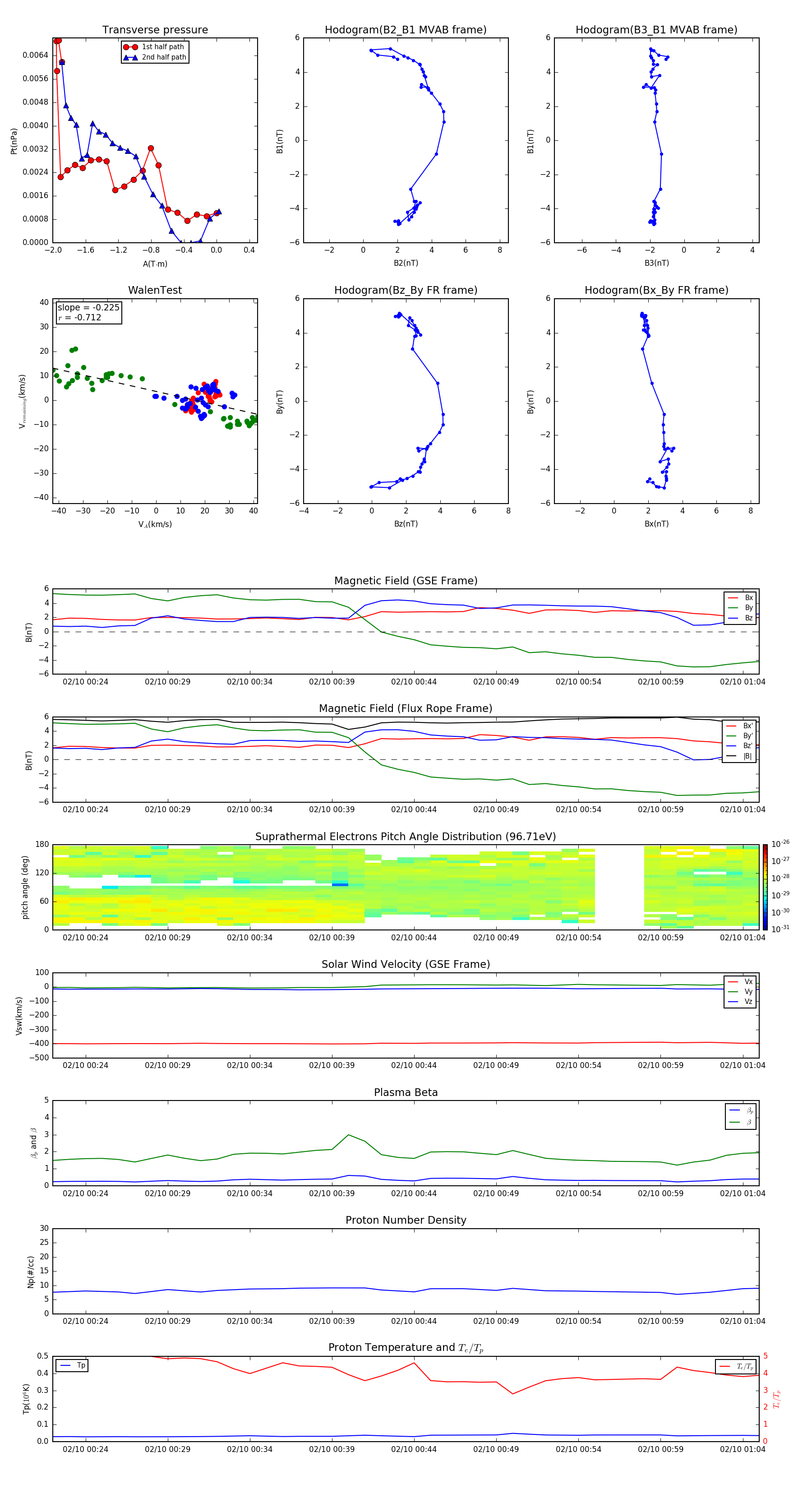Click the 'B2(nT)' x-axis label
Screen dimensions: 812x1489
pos(406,263)
